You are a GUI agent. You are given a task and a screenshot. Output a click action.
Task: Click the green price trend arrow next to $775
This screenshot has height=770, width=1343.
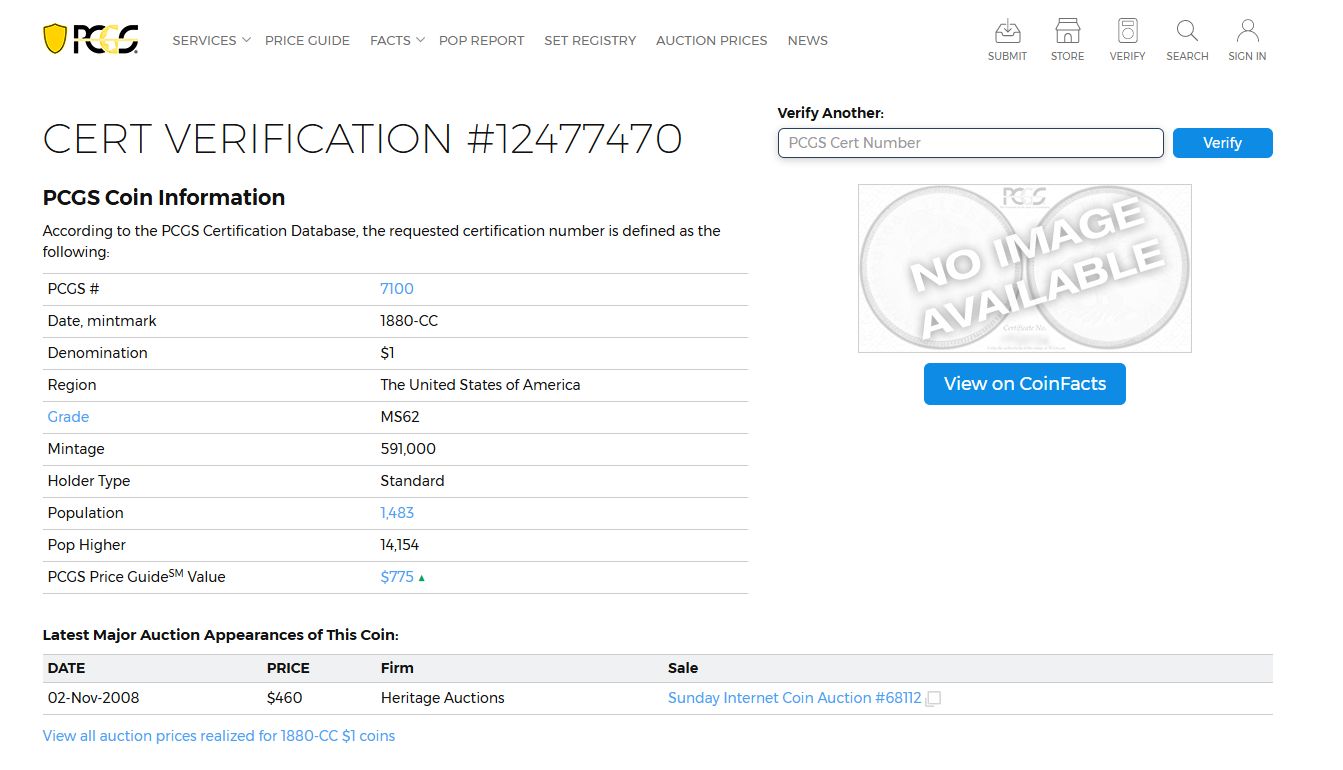pos(422,578)
